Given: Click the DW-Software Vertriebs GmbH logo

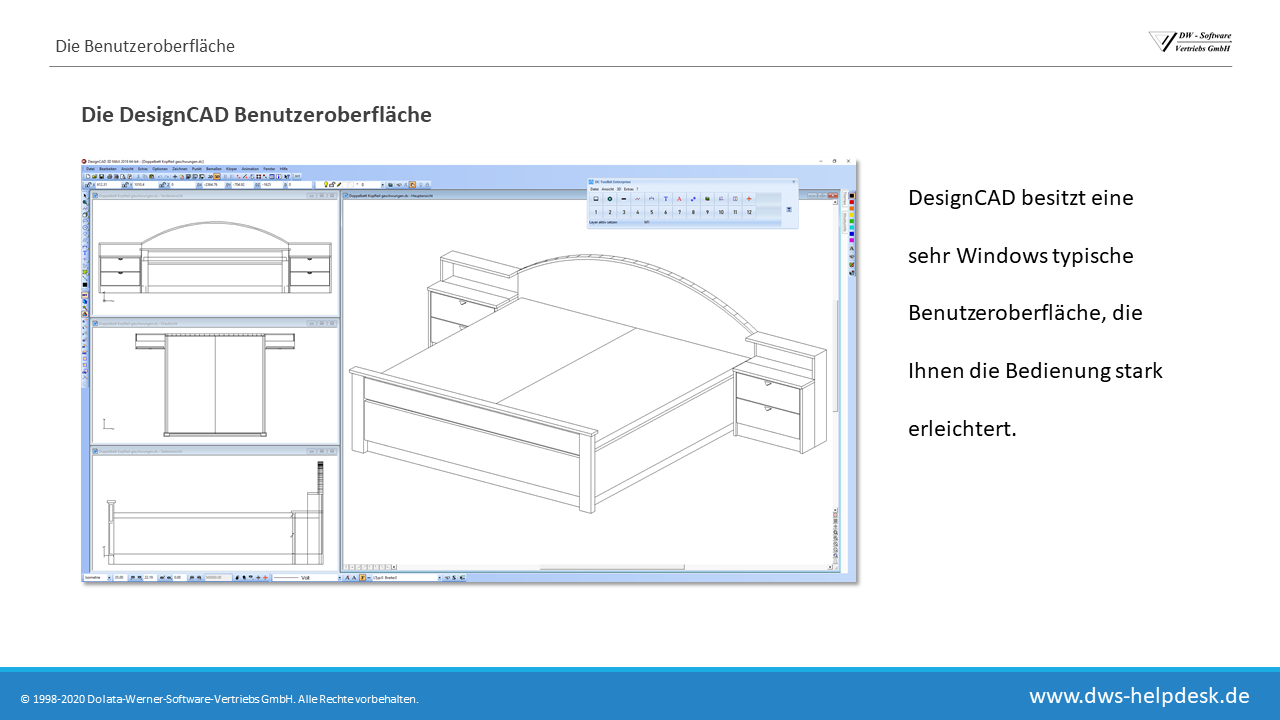Looking at the screenshot, I should tap(1190, 41).
